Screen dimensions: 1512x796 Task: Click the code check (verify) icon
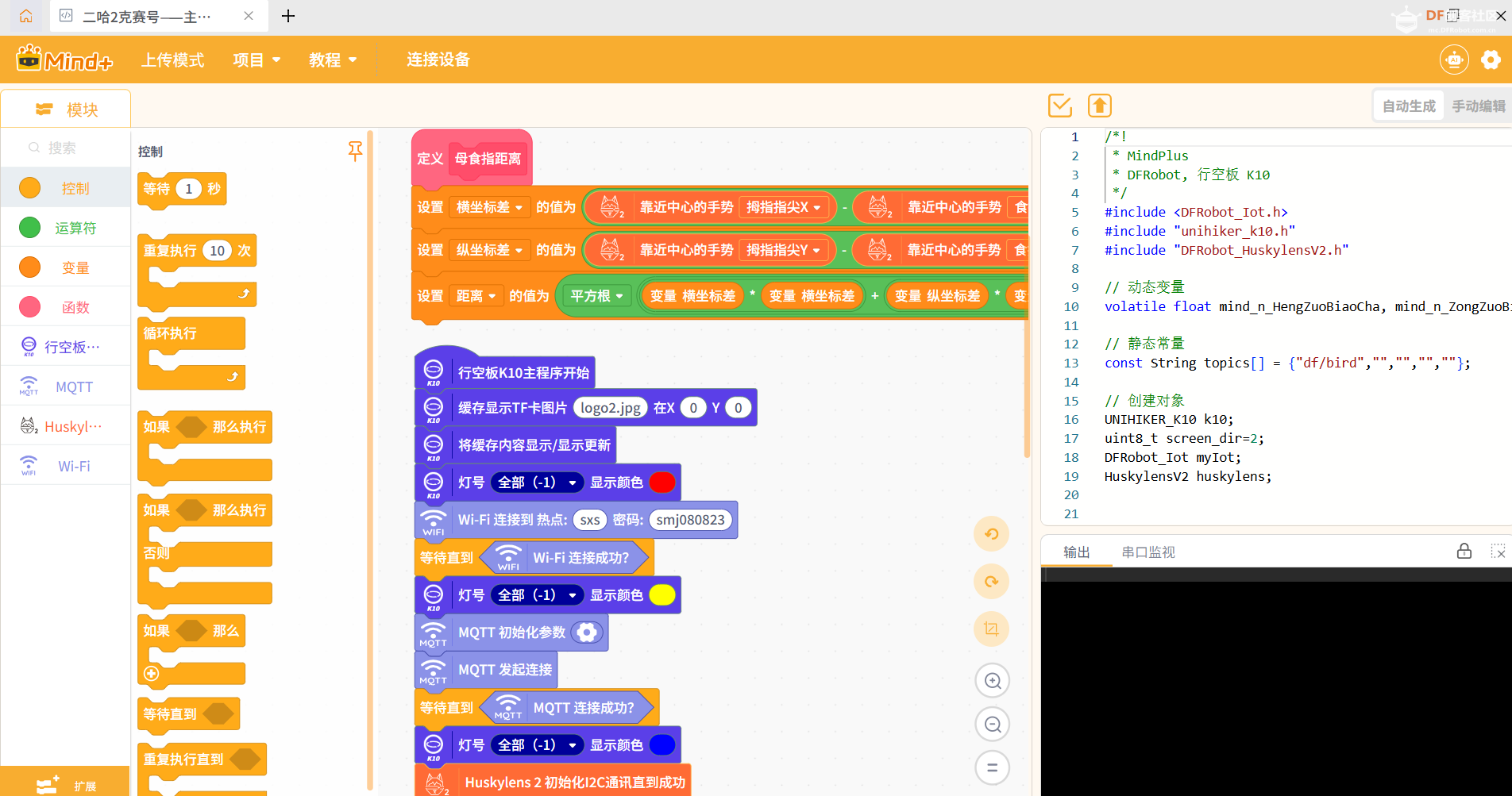(1060, 106)
